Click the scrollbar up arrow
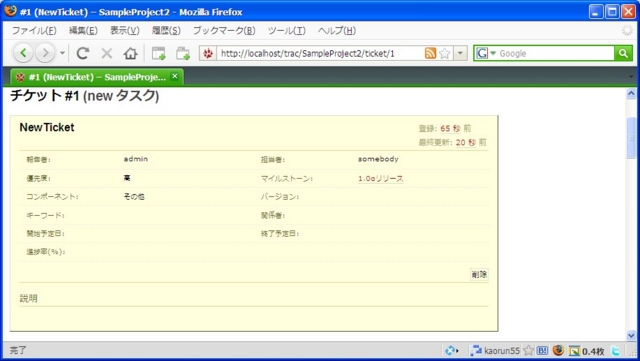This screenshot has width=640, height=361. point(631,94)
